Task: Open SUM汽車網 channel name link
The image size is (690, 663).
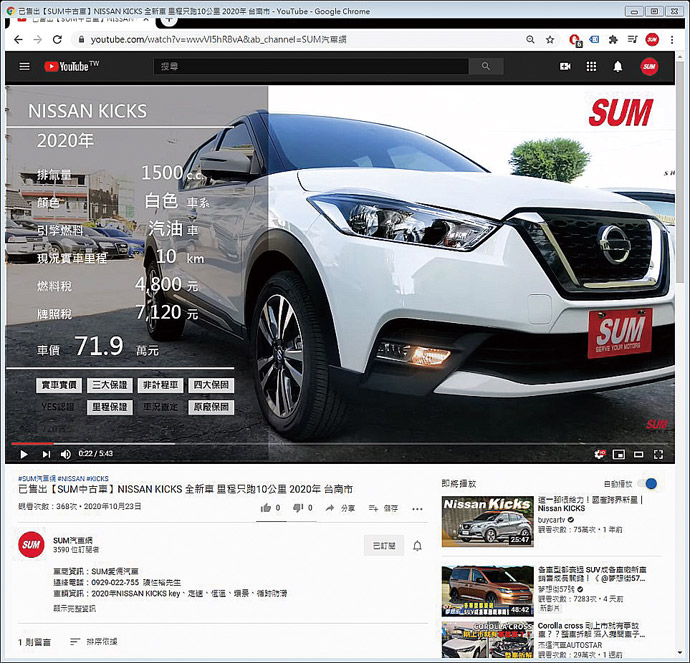Action: tap(73, 540)
